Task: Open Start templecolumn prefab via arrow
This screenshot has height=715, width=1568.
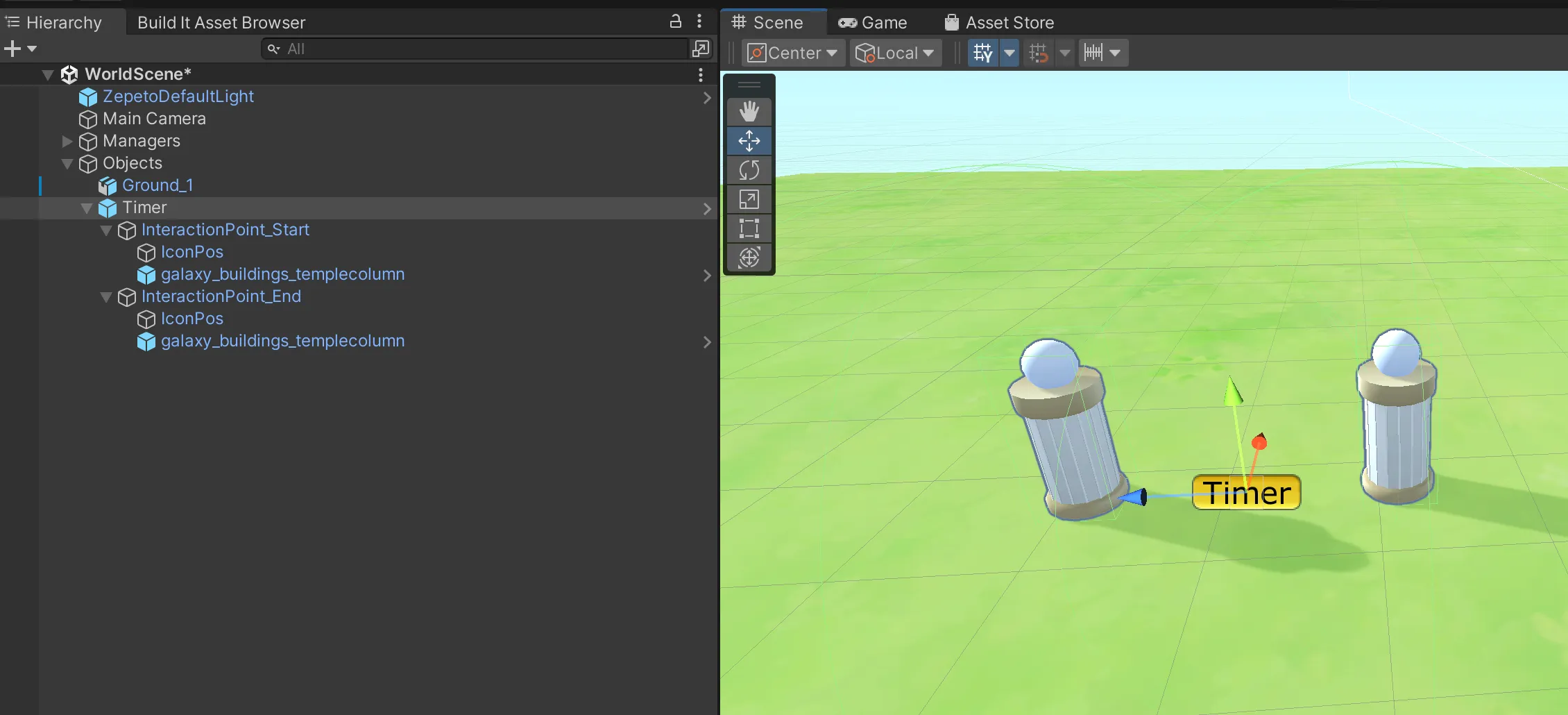Action: point(707,276)
